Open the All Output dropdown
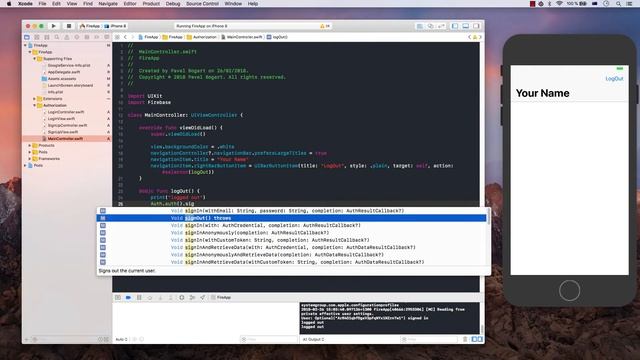Image resolution: width=640 pixels, height=360 pixels. pos(313,339)
